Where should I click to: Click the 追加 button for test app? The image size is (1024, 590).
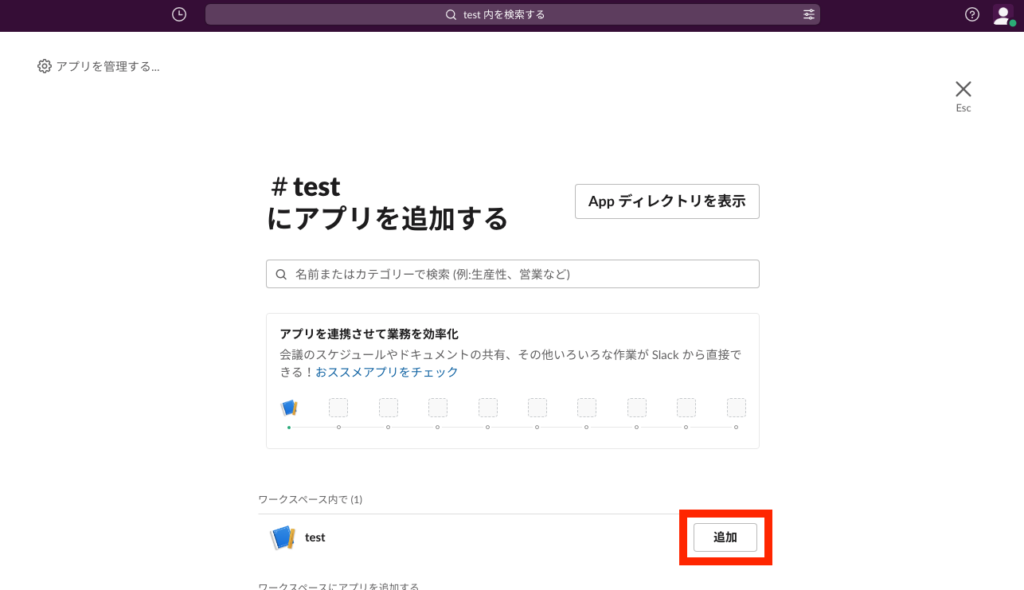[725, 538]
